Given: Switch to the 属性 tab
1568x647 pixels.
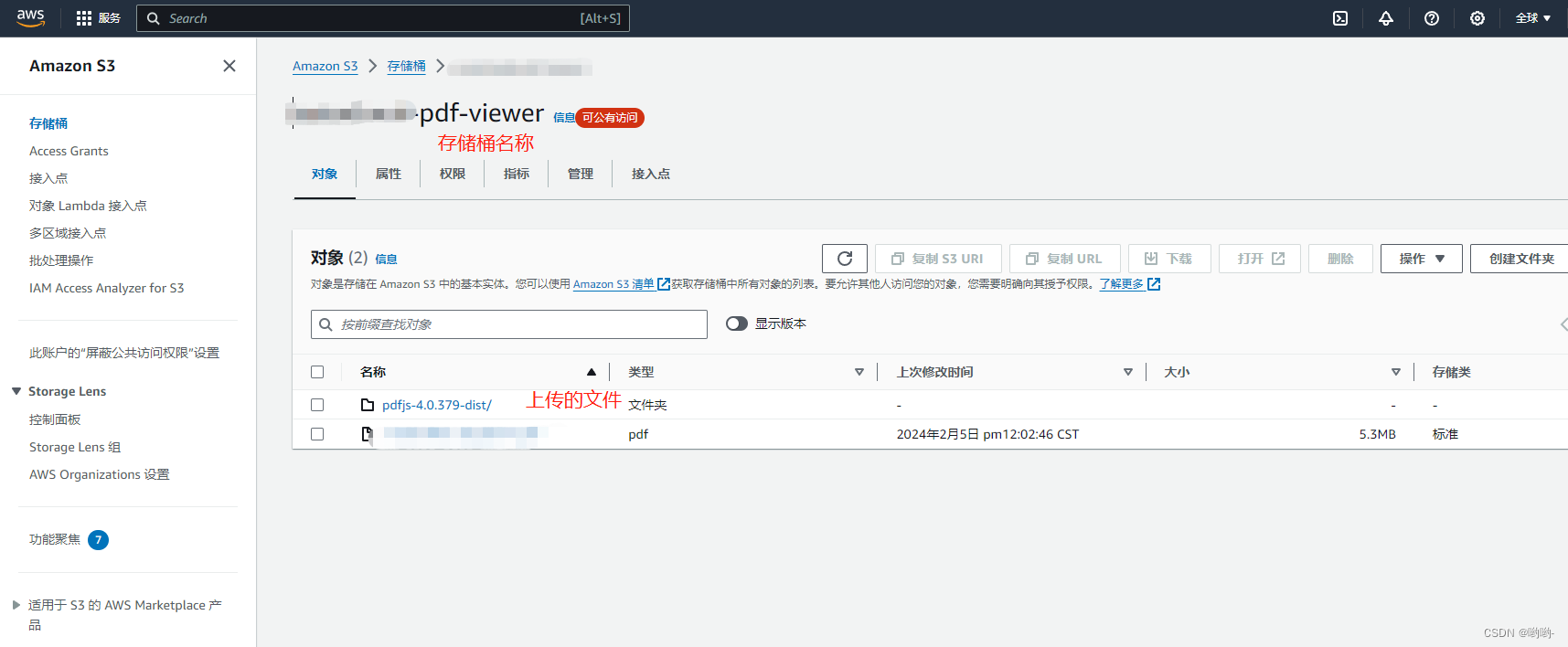Looking at the screenshot, I should (389, 174).
